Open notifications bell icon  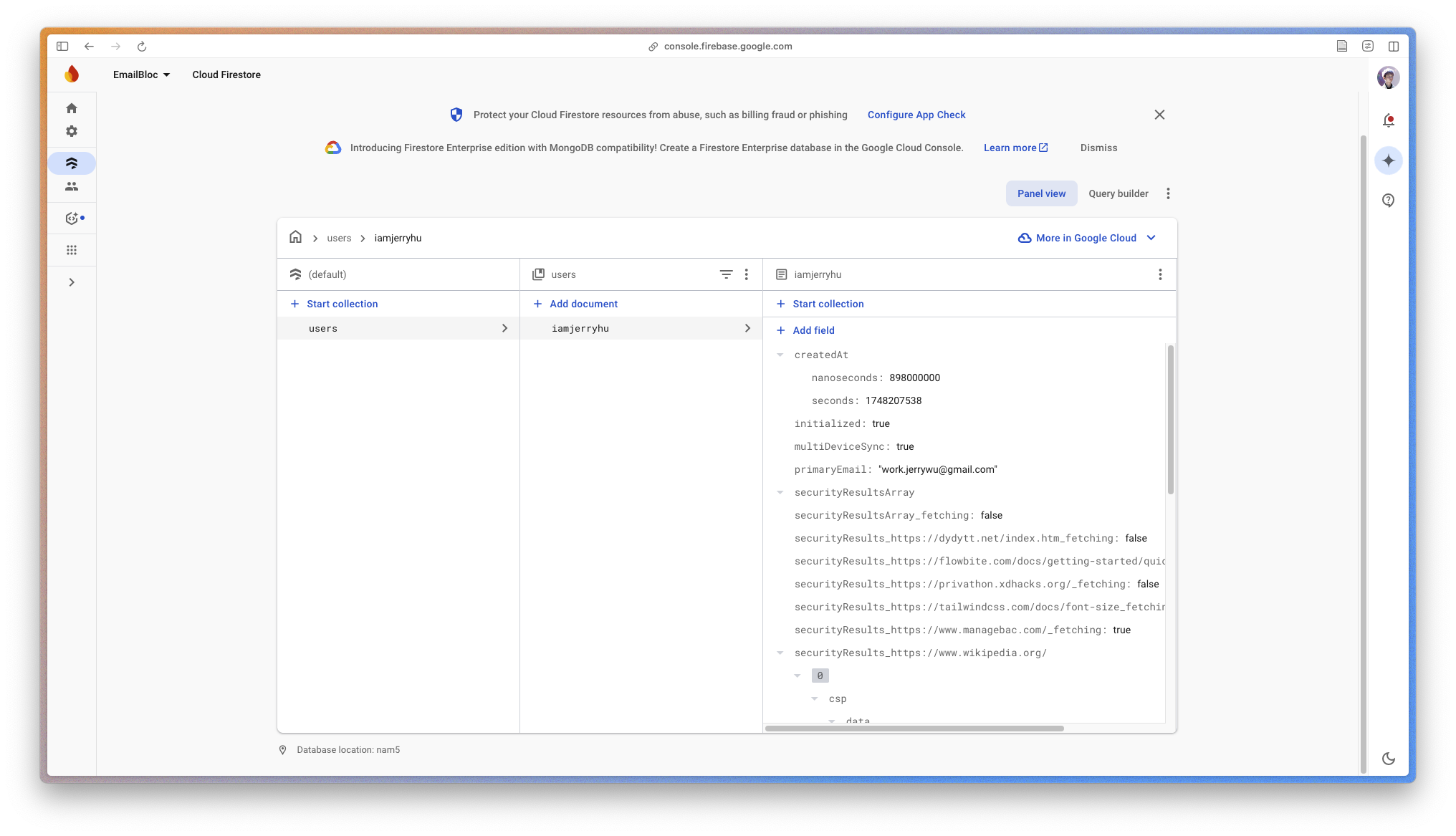click(x=1388, y=120)
